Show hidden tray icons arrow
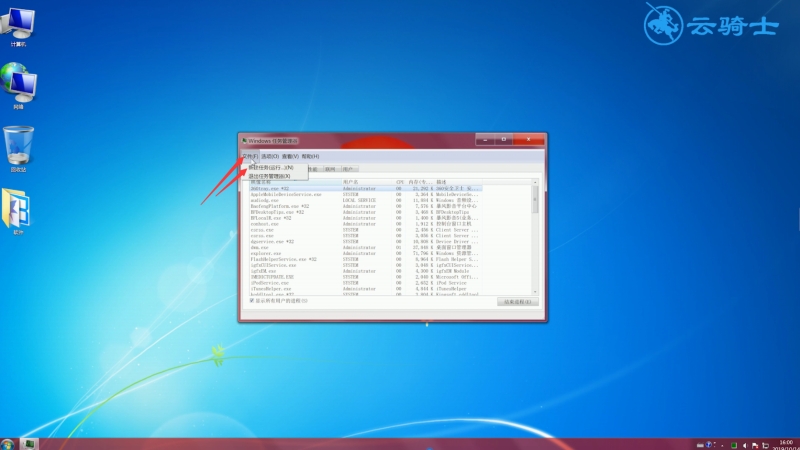Image resolution: width=800 pixels, height=450 pixels. (x=722, y=445)
